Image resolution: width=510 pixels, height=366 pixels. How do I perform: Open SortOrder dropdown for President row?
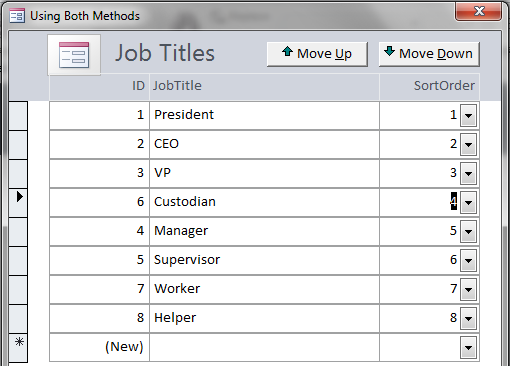click(468, 115)
